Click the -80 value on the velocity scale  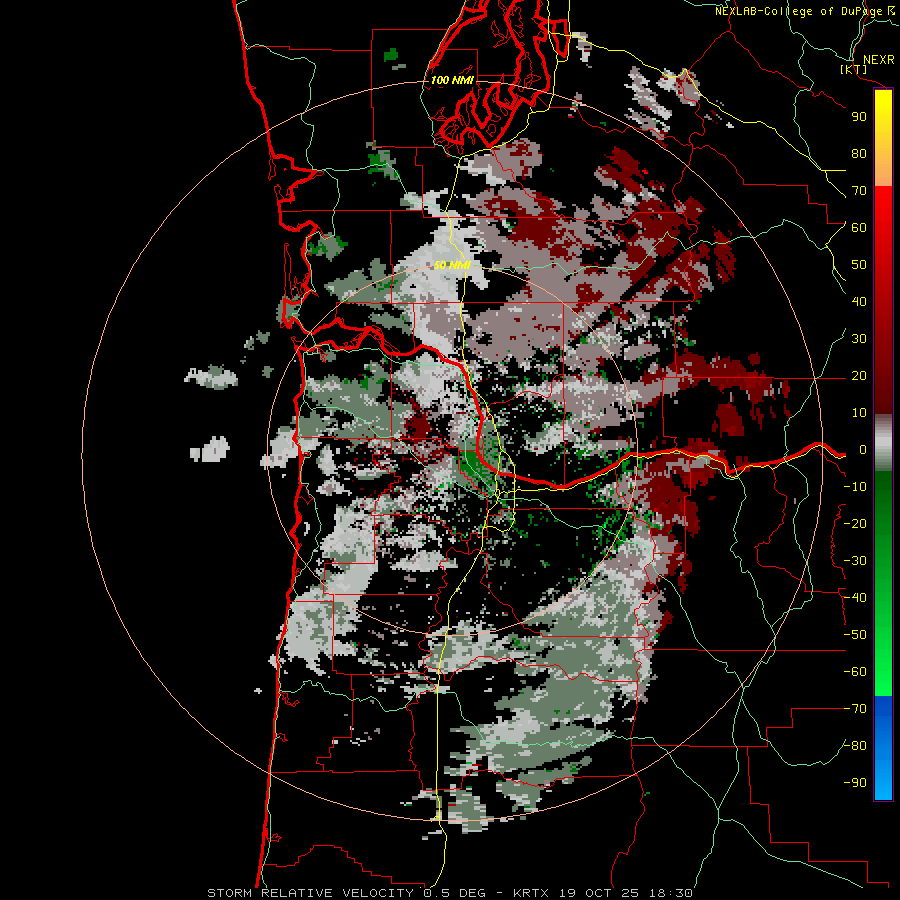[855, 746]
